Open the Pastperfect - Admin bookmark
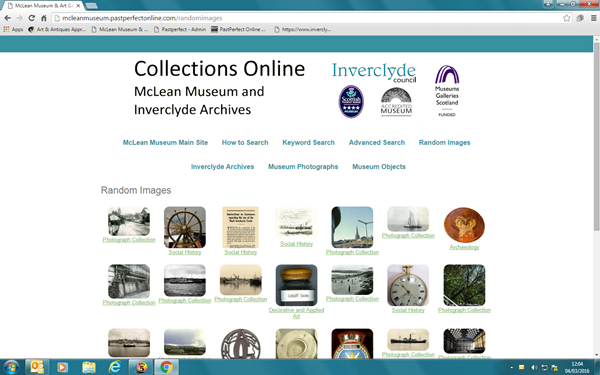The width and height of the screenshot is (600, 375). pos(180,29)
